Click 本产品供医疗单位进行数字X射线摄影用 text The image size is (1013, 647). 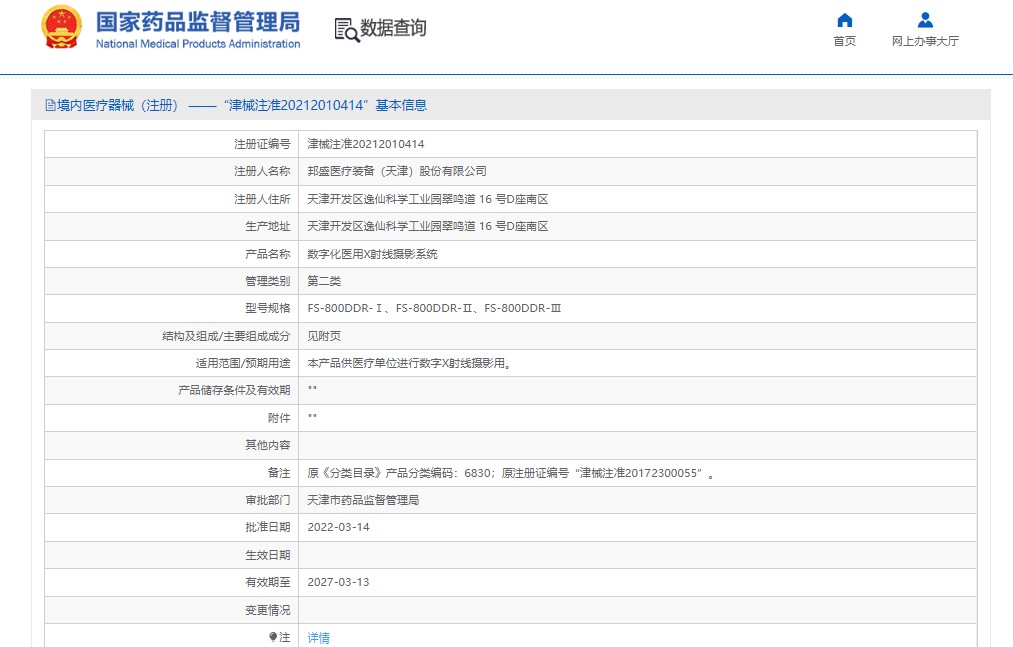(x=410, y=363)
